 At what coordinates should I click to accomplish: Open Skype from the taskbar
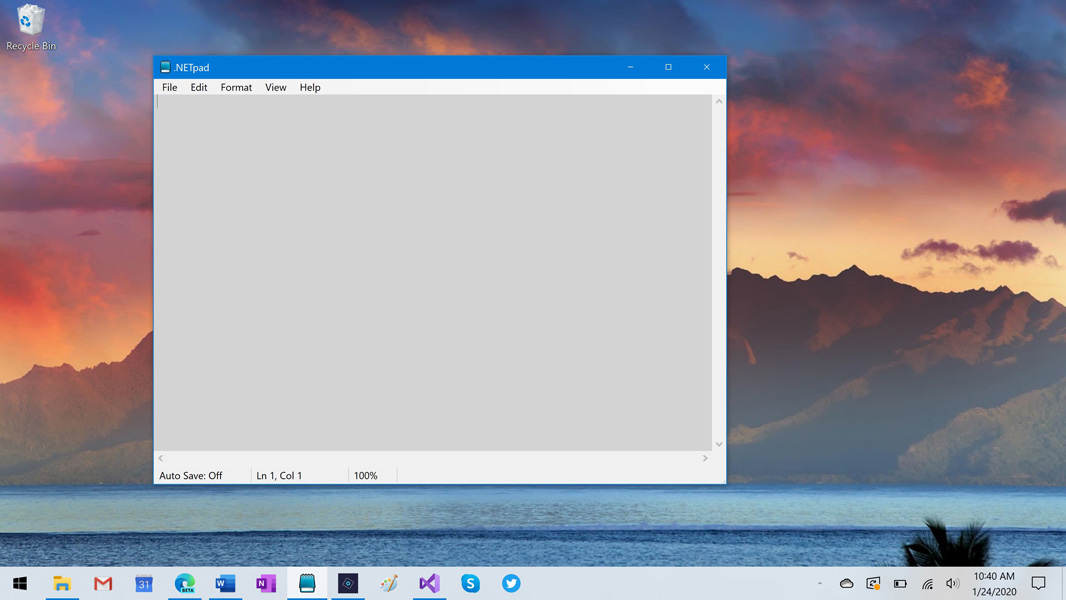coord(470,583)
